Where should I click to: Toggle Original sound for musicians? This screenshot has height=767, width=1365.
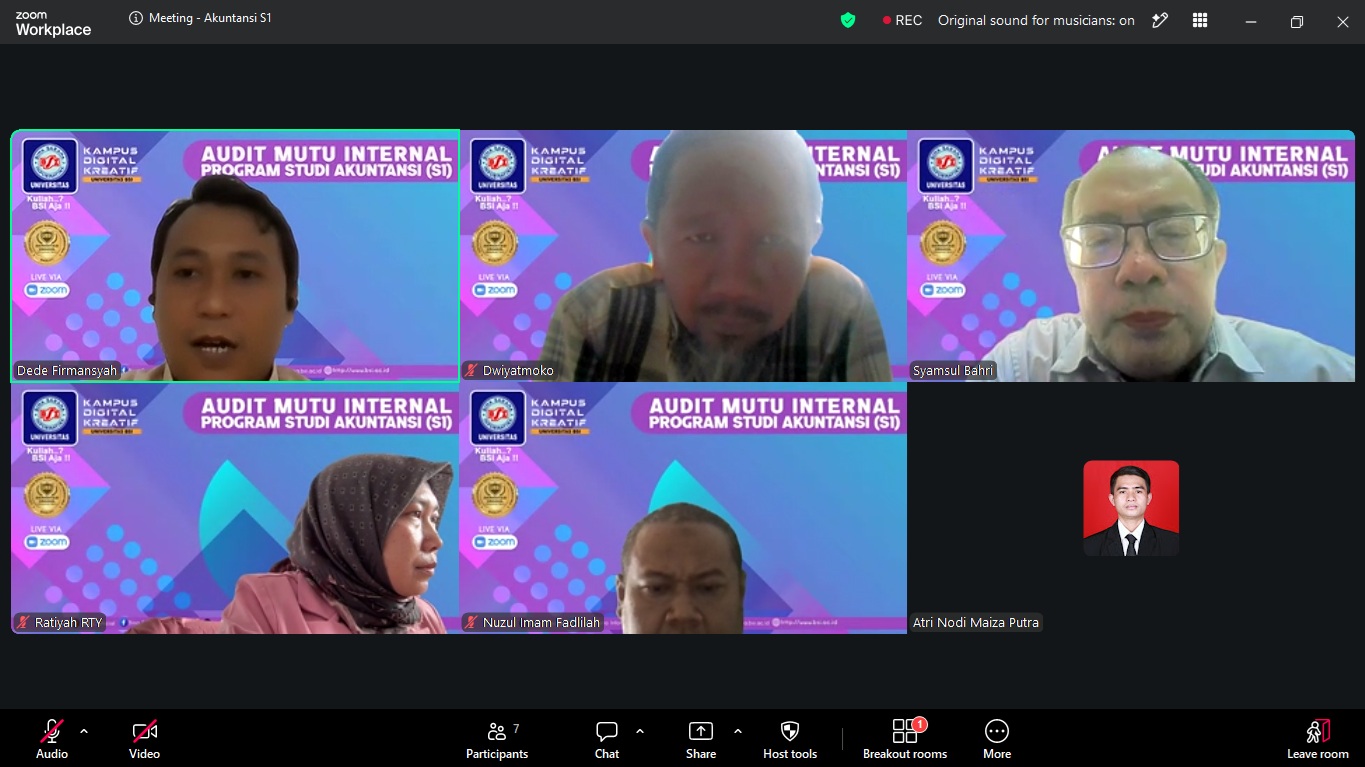coord(1036,20)
